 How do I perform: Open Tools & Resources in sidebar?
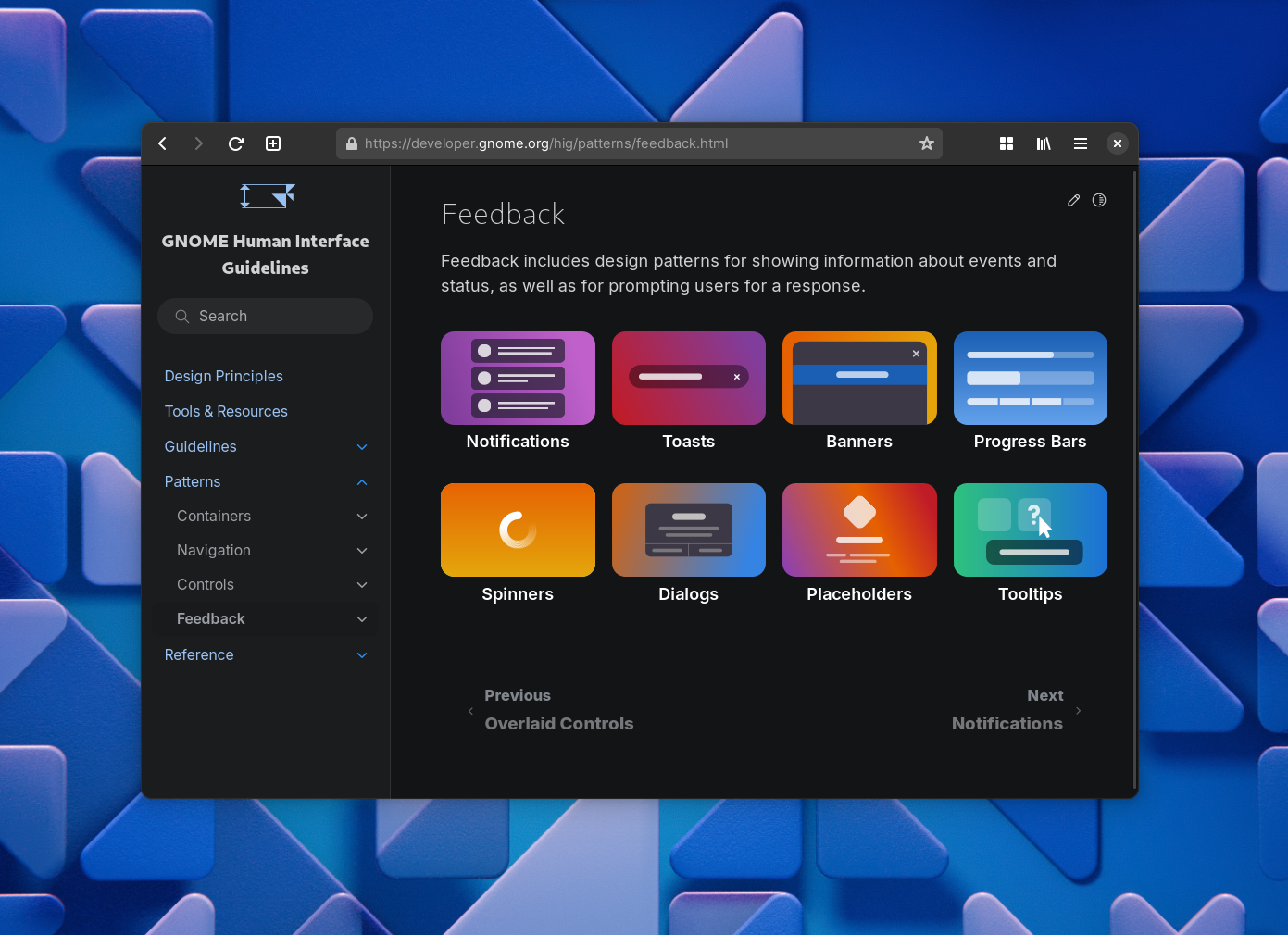pos(226,411)
